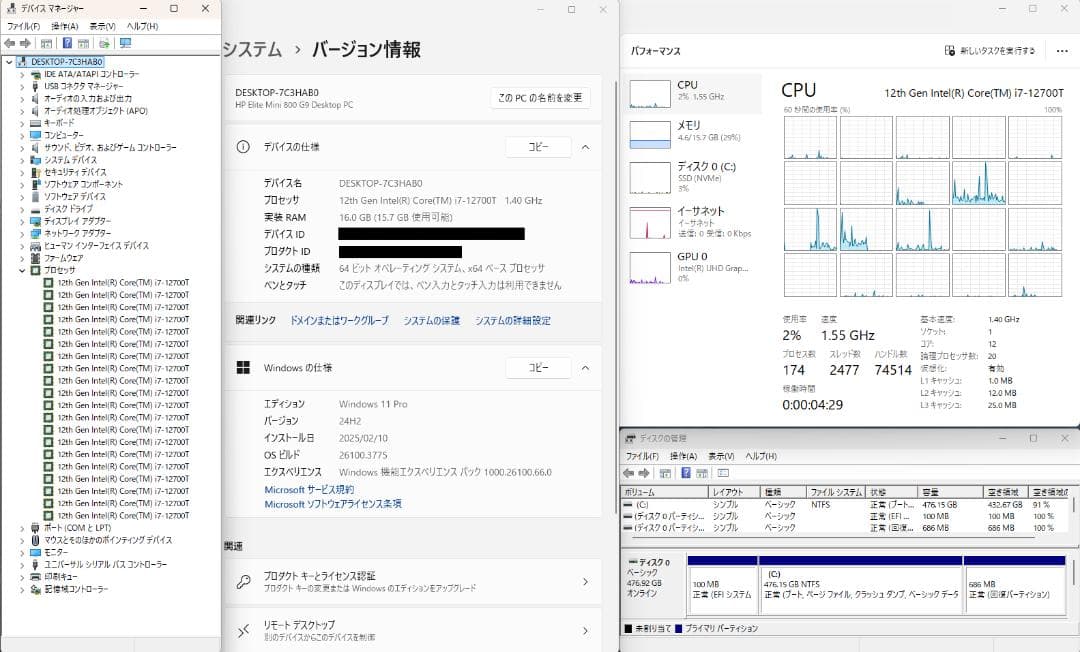
Task: Click the Back arrow in Device Manager toolbar
Action: pos(10,43)
